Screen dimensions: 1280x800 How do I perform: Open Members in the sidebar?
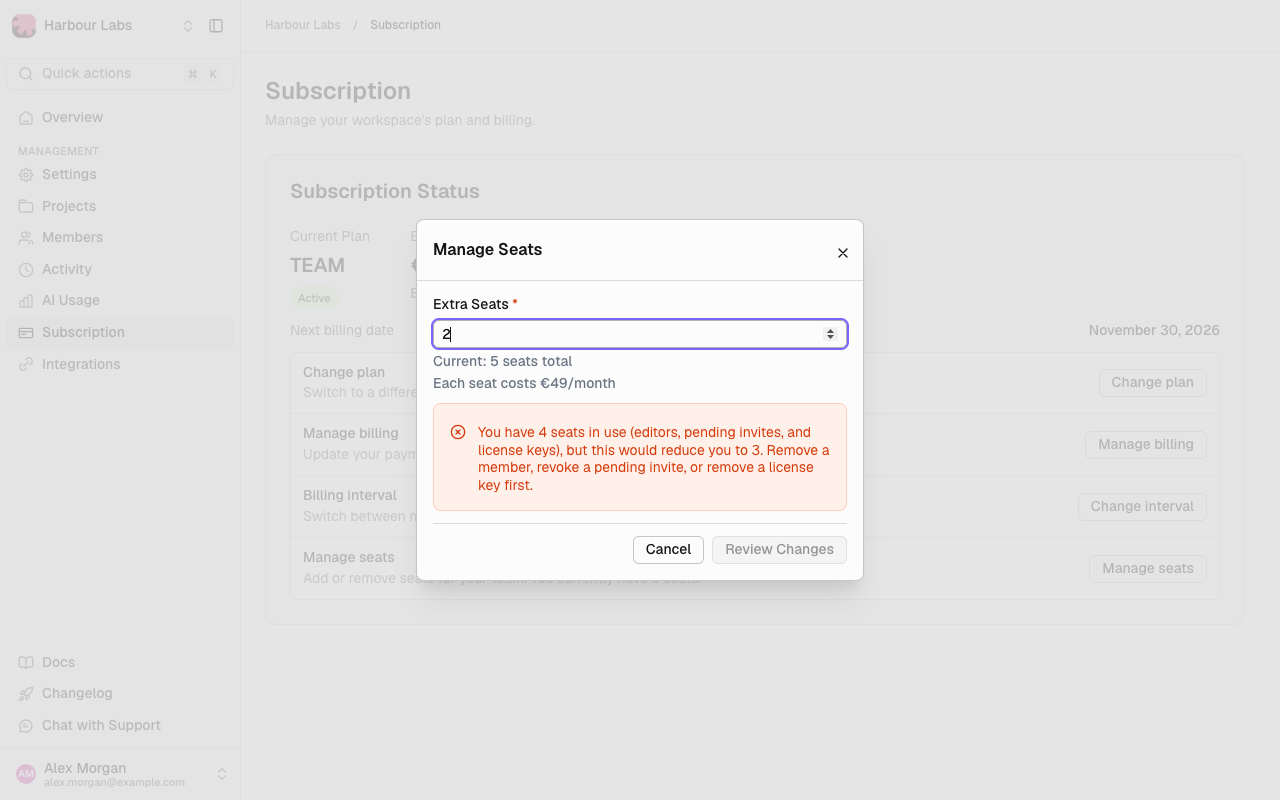[x=120, y=238]
